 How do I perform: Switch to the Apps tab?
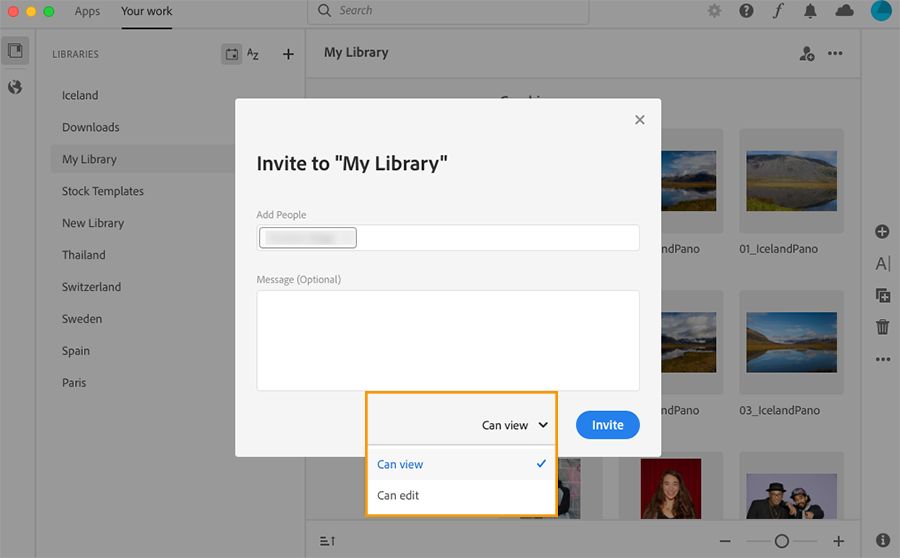87,11
